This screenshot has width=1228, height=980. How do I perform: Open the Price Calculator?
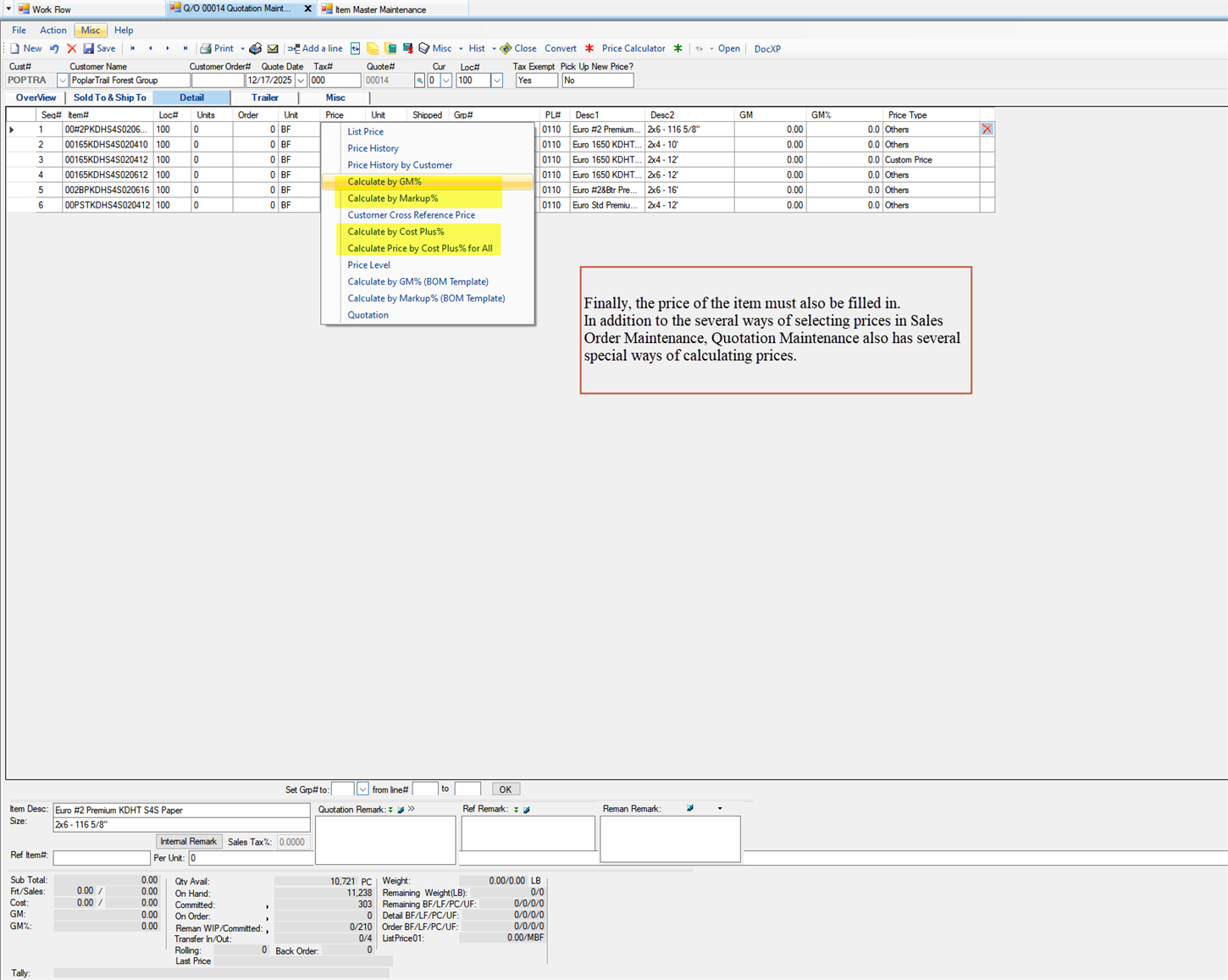pyautogui.click(x=633, y=48)
